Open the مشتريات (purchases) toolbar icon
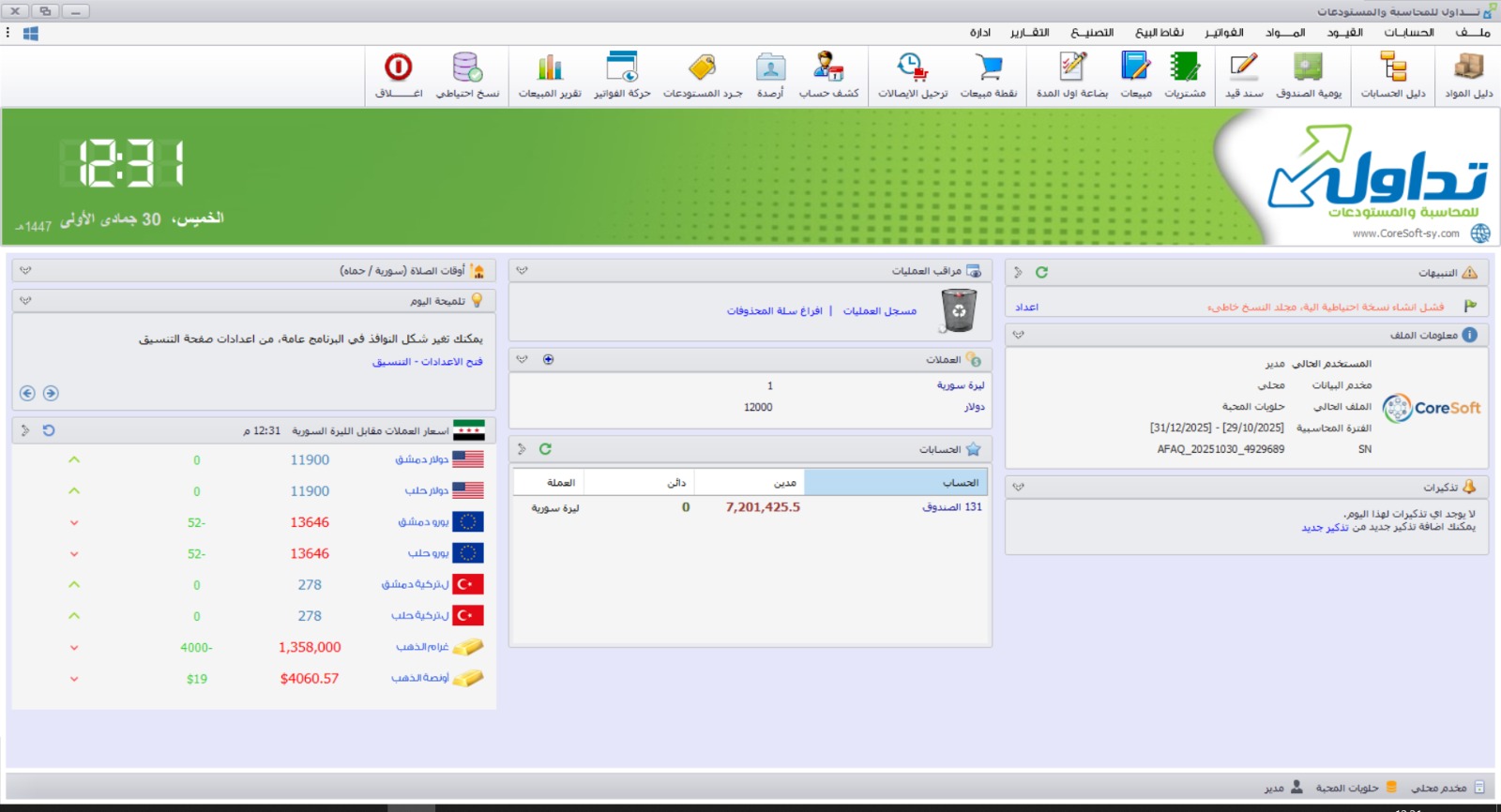 [1185, 75]
